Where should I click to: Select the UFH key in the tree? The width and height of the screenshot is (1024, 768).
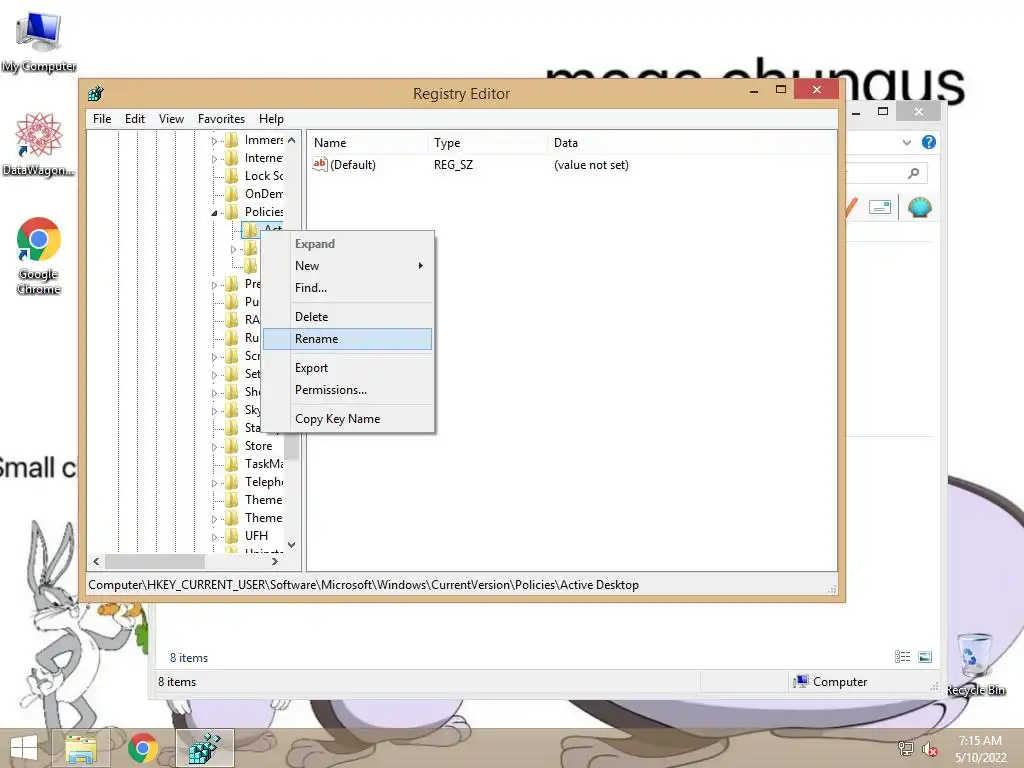(x=256, y=536)
